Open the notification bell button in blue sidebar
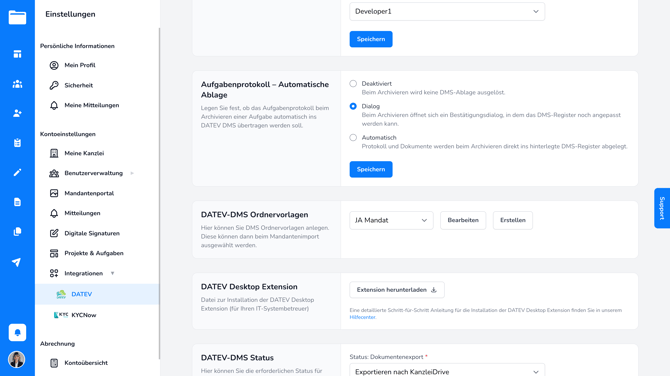 click(x=17, y=332)
